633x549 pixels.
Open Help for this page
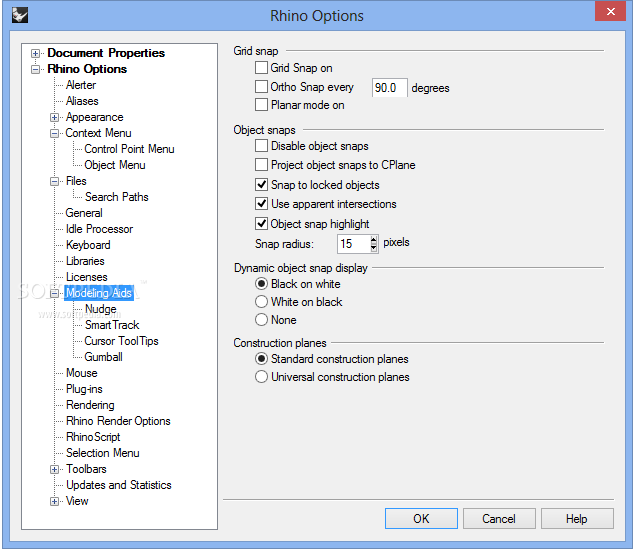coord(577,518)
